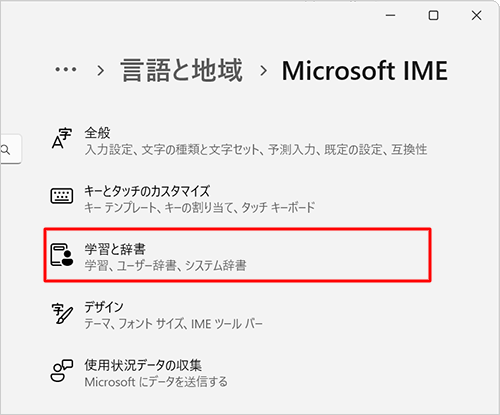Click the search magnifier icon
Image resolution: width=500 pixels, height=415 pixels.
5,150
